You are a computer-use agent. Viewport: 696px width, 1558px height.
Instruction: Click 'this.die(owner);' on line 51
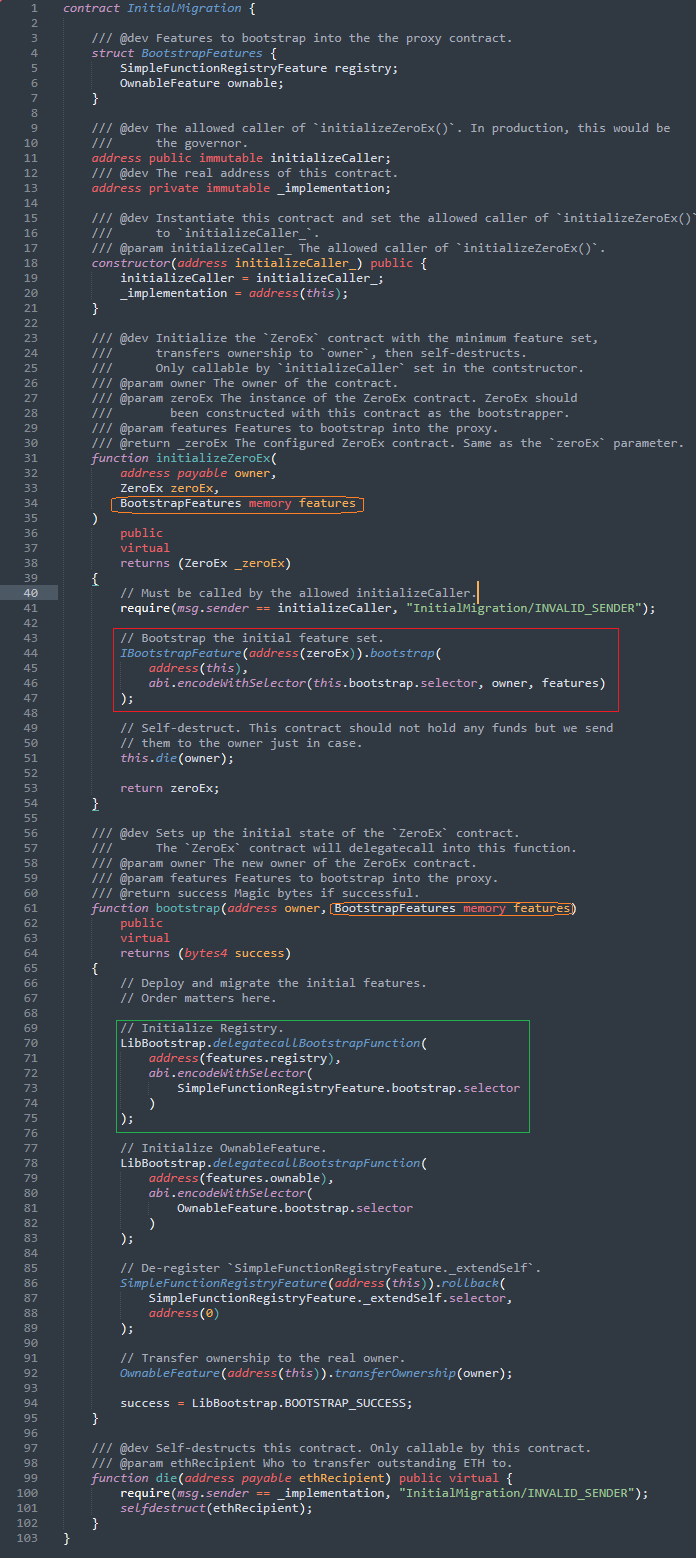(177, 758)
